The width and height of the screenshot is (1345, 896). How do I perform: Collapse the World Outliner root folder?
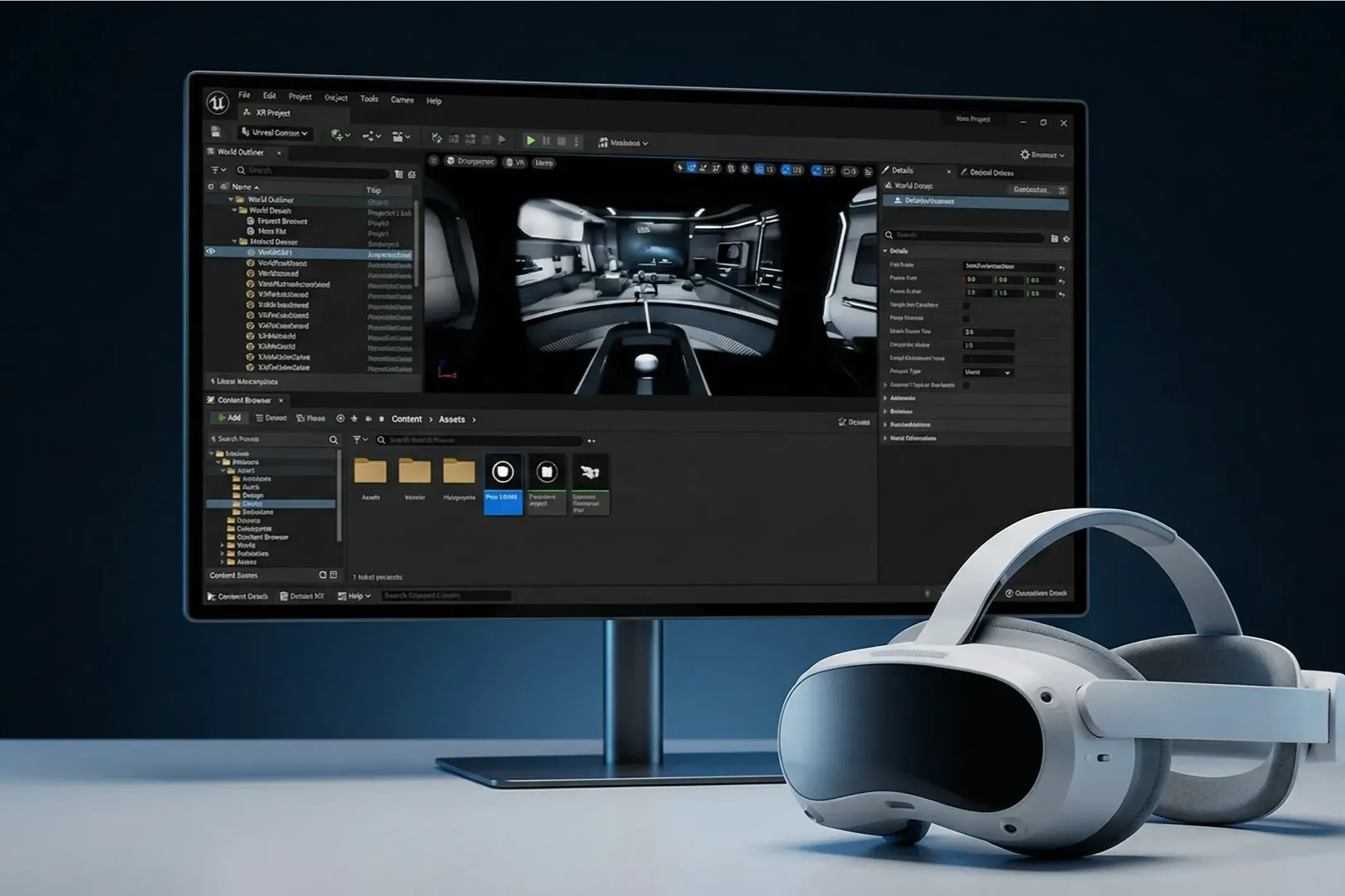[x=231, y=199]
